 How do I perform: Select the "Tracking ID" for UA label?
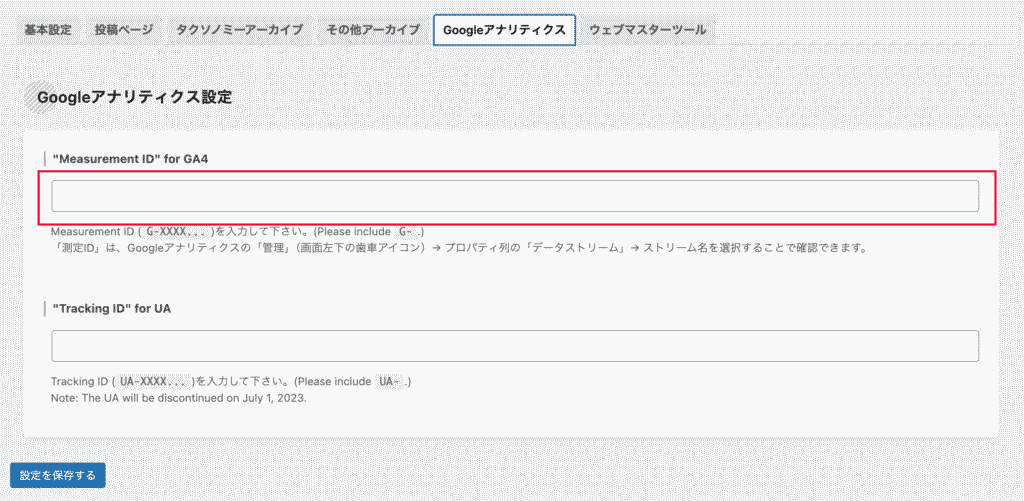point(111,308)
